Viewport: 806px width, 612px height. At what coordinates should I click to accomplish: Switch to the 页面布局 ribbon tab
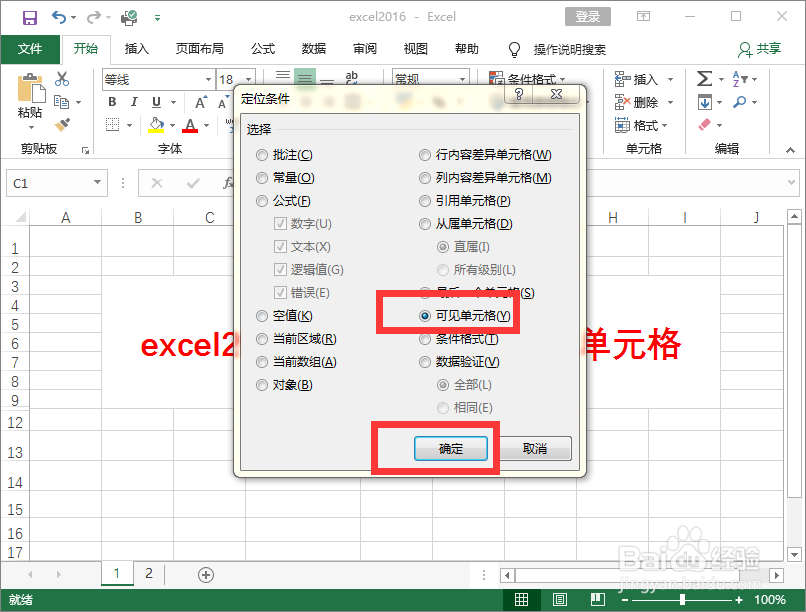[x=199, y=49]
